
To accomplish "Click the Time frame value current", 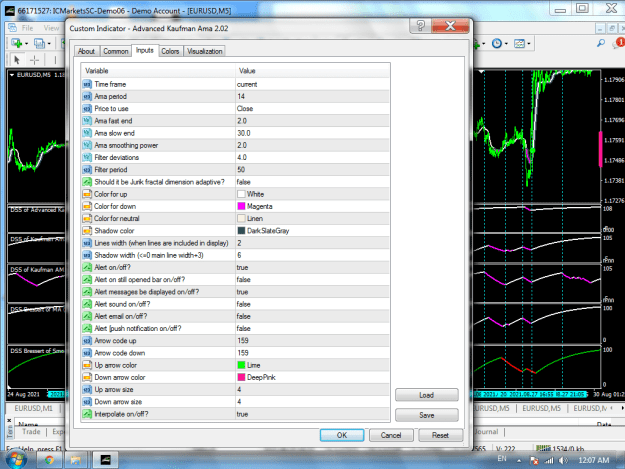I will pos(247,84).
